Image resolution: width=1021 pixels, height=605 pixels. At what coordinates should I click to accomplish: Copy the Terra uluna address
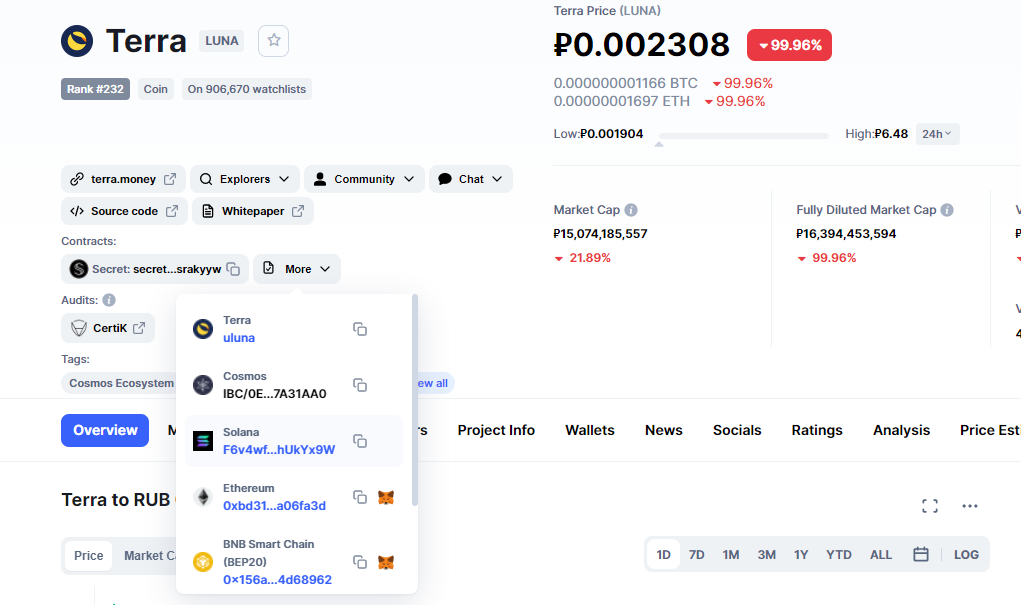pos(360,329)
